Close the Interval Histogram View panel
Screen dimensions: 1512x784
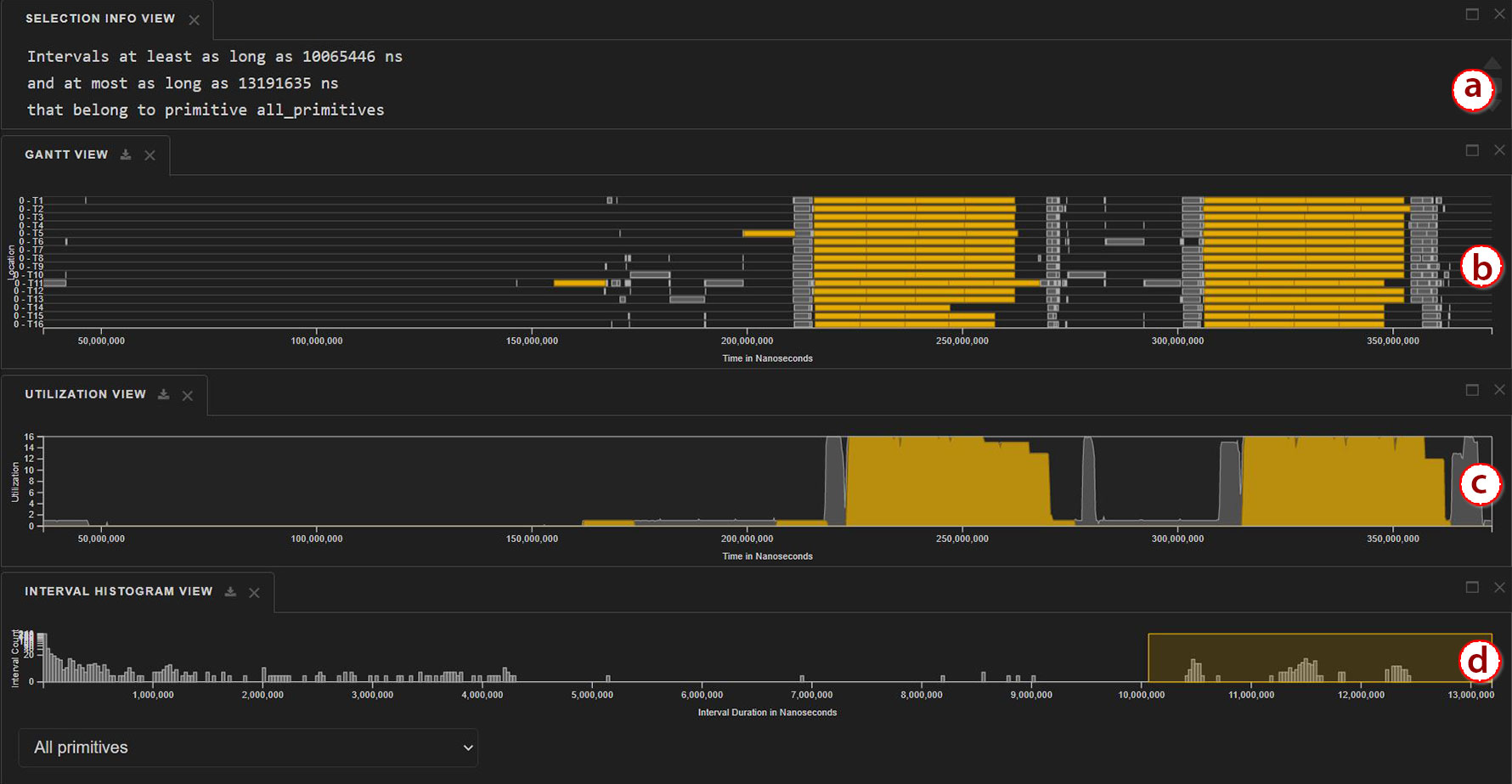tap(1500, 587)
